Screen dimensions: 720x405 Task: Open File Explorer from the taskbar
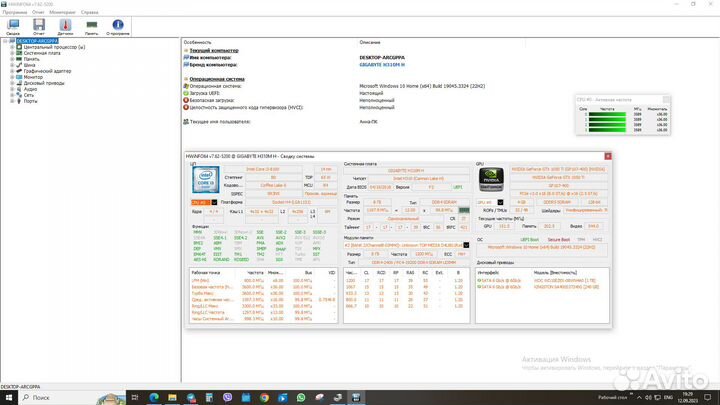(172, 398)
